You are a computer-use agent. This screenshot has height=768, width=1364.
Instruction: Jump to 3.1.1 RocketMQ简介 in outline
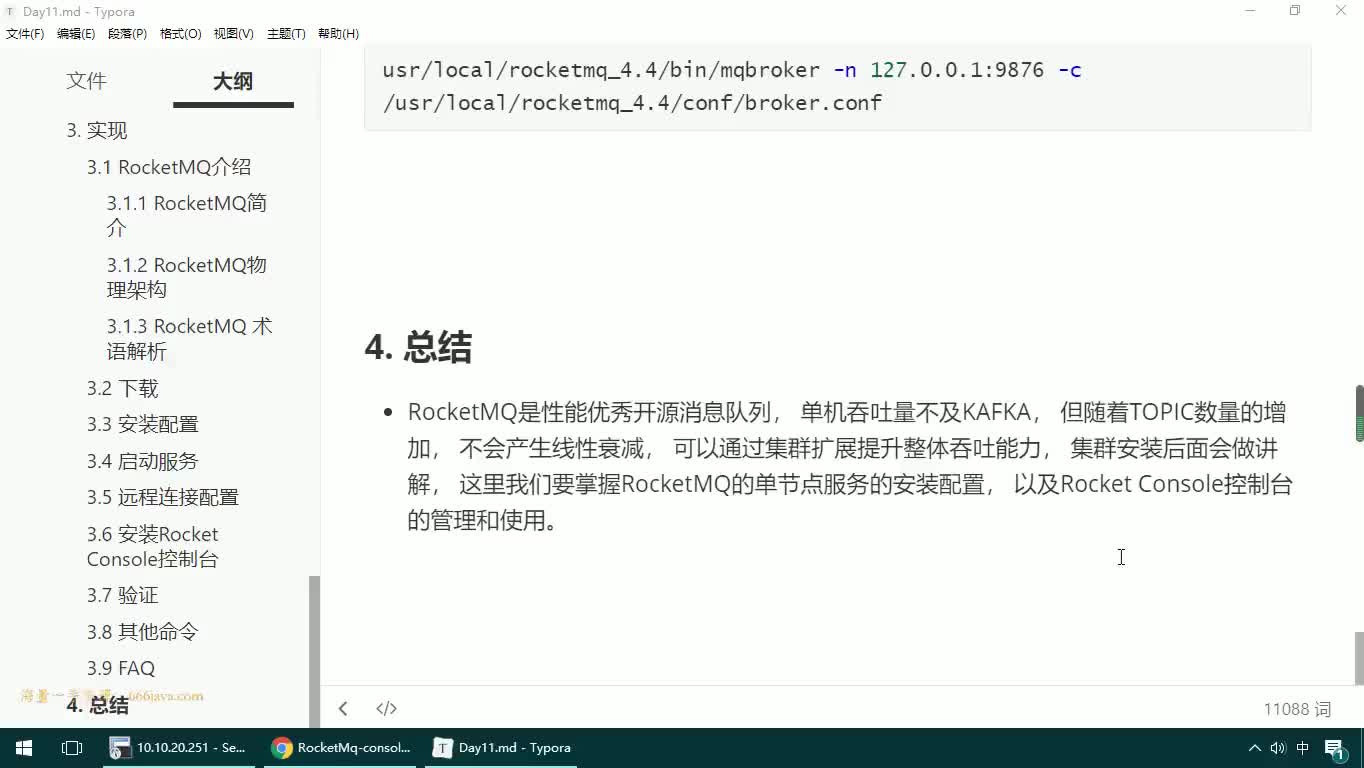click(x=187, y=216)
